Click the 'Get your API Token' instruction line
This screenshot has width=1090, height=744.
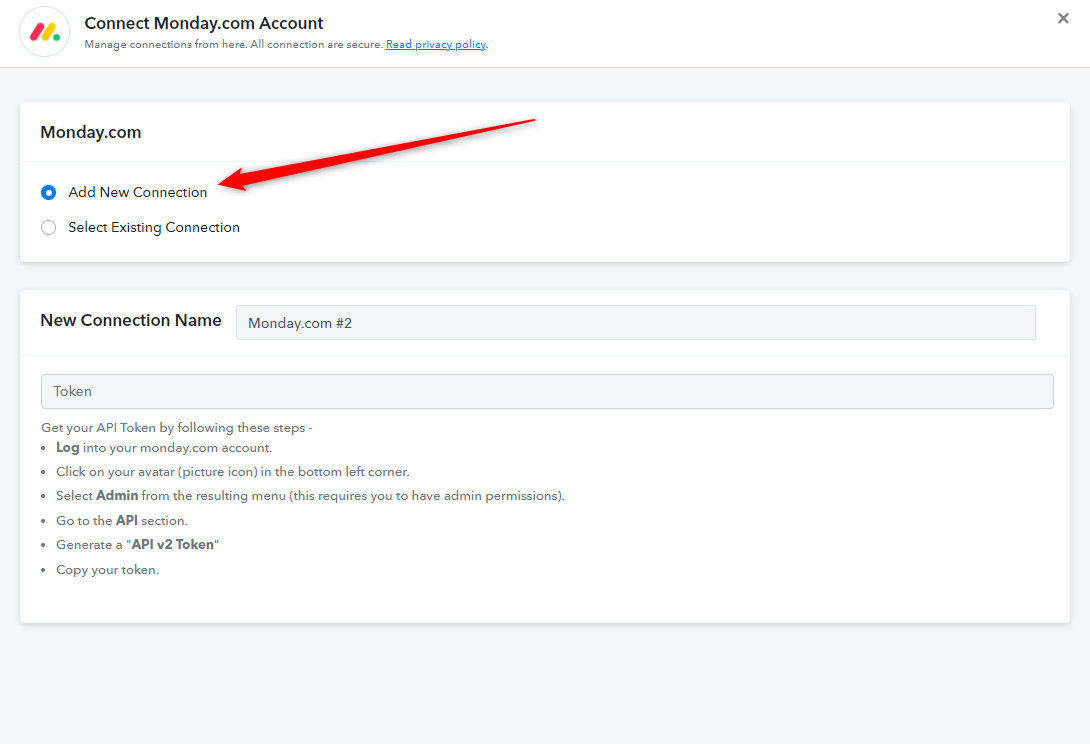177,428
